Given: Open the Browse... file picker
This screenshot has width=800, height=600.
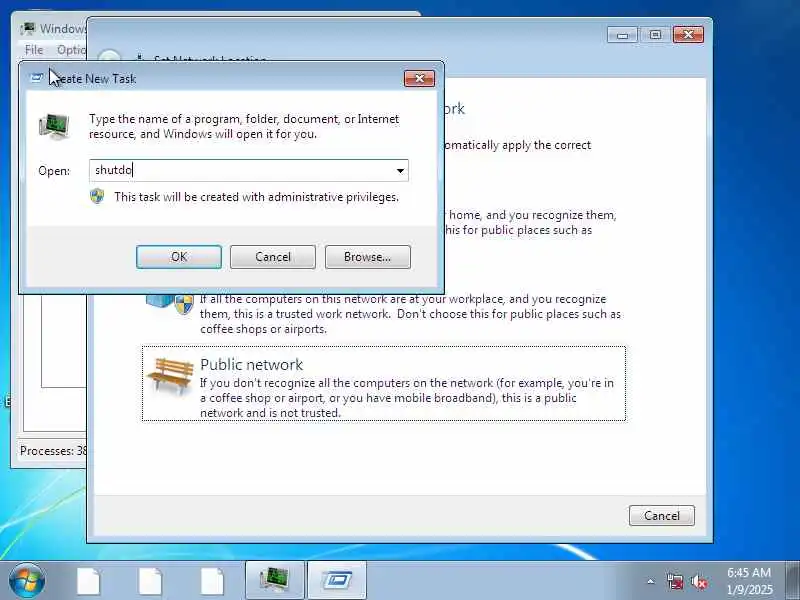Looking at the screenshot, I should click(x=367, y=257).
